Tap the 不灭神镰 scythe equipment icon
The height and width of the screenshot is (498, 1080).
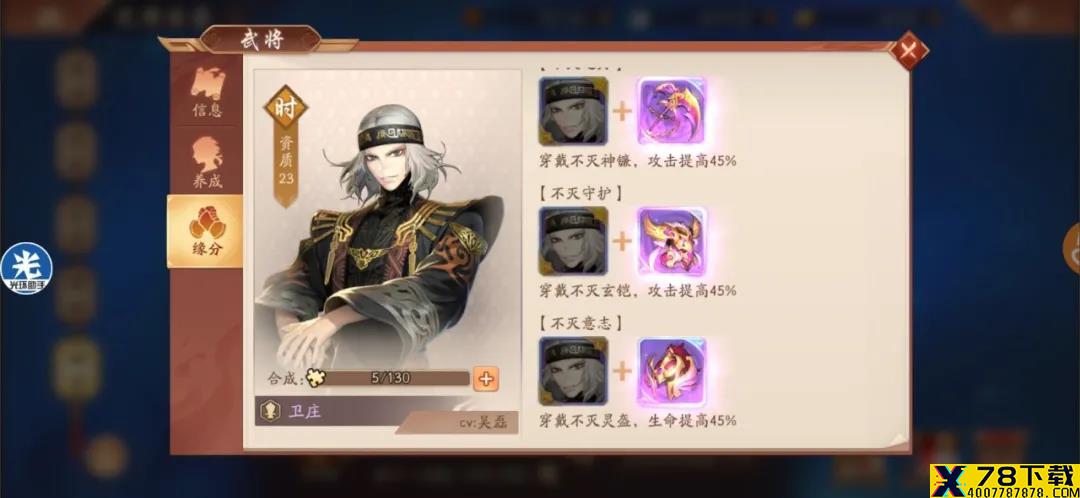tap(672, 110)
